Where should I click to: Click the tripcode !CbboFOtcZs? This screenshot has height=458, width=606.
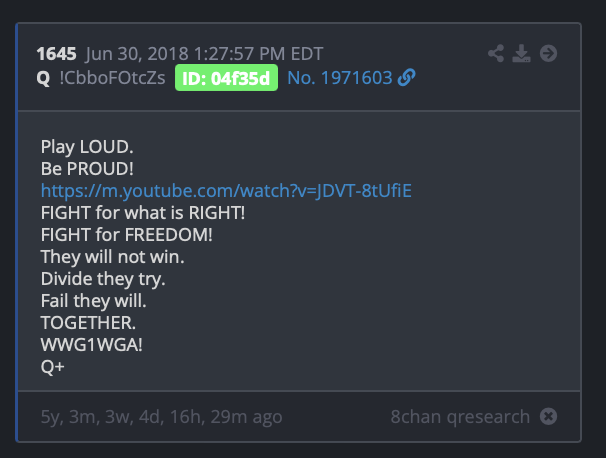112,78
